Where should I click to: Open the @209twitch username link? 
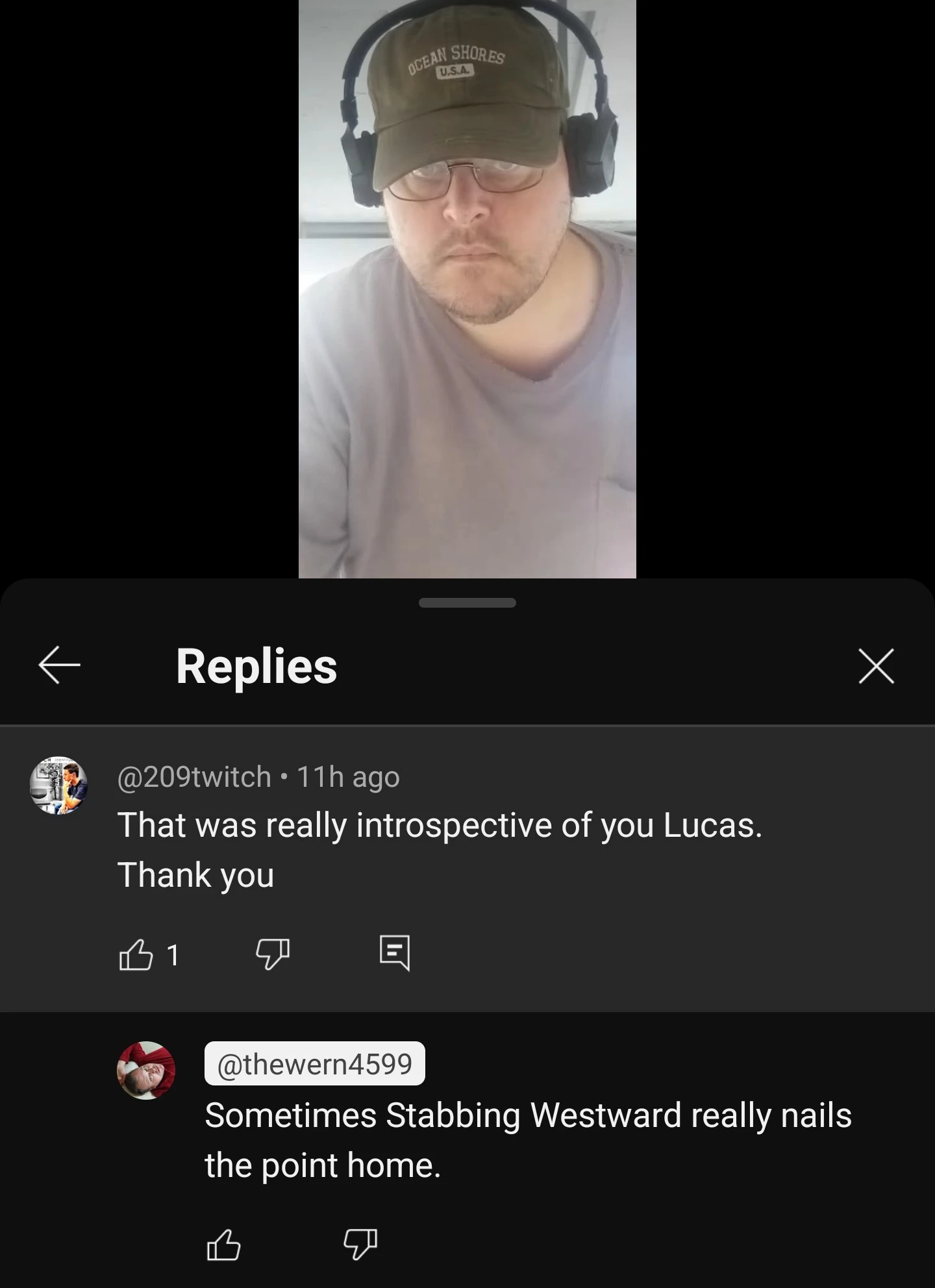(194, 777)
